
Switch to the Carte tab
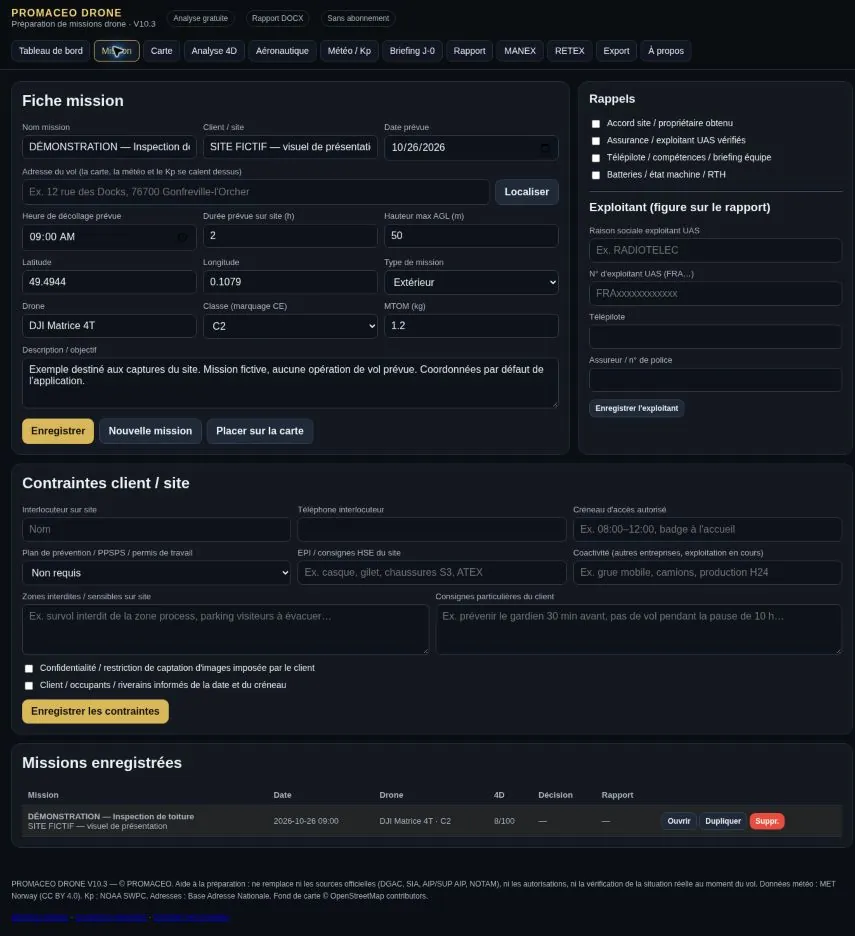(161, 51)
